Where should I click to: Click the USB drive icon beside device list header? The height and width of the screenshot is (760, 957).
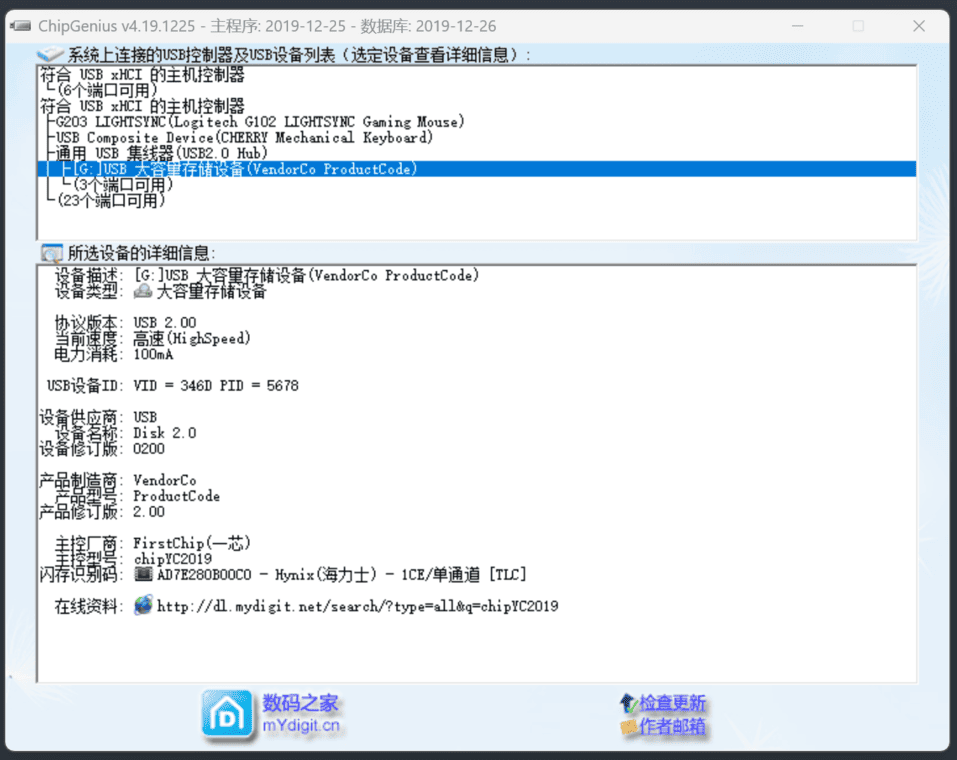pyautogui.click(x=50, y=54)
